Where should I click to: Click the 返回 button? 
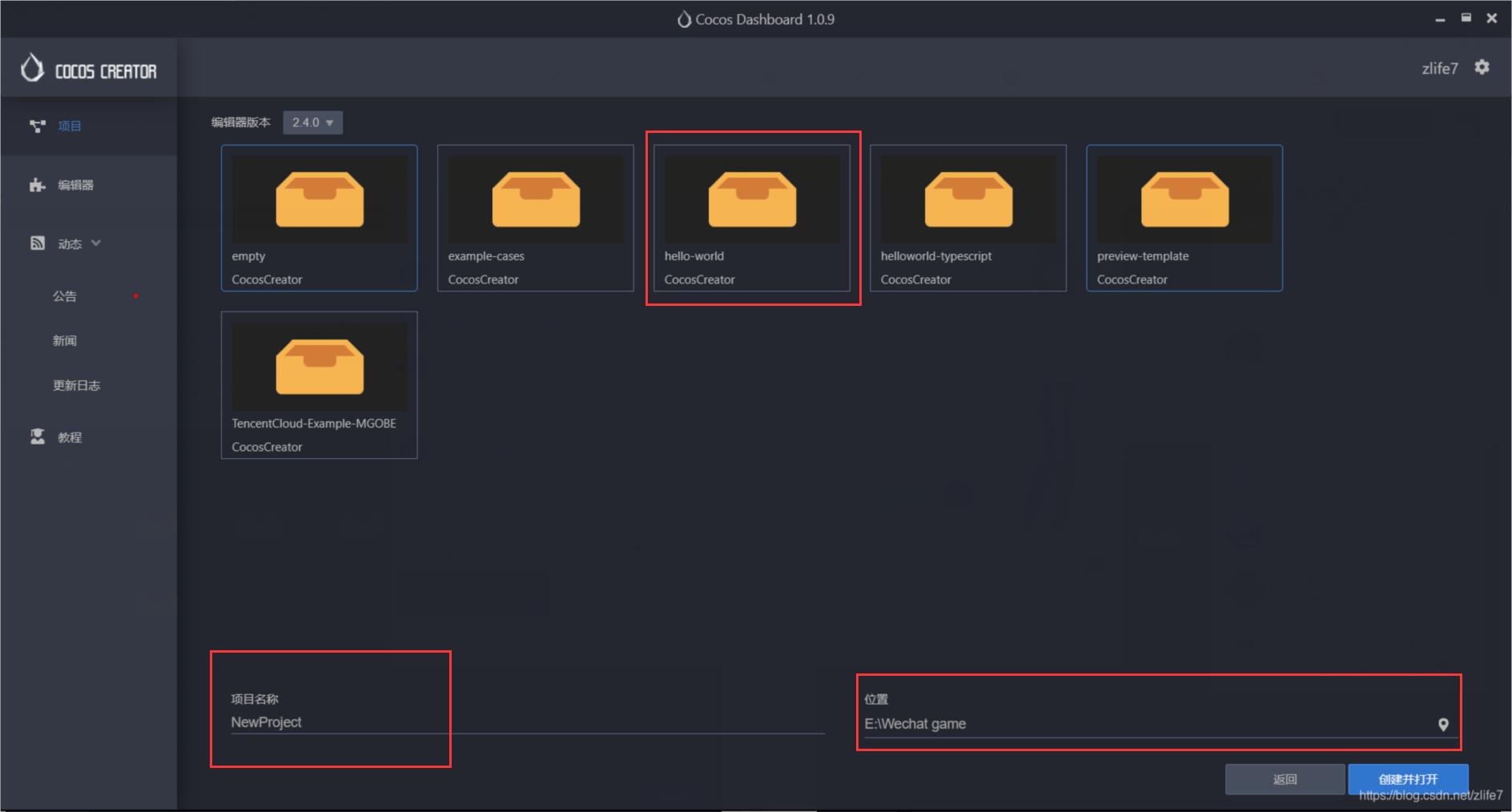(1285, 779)
